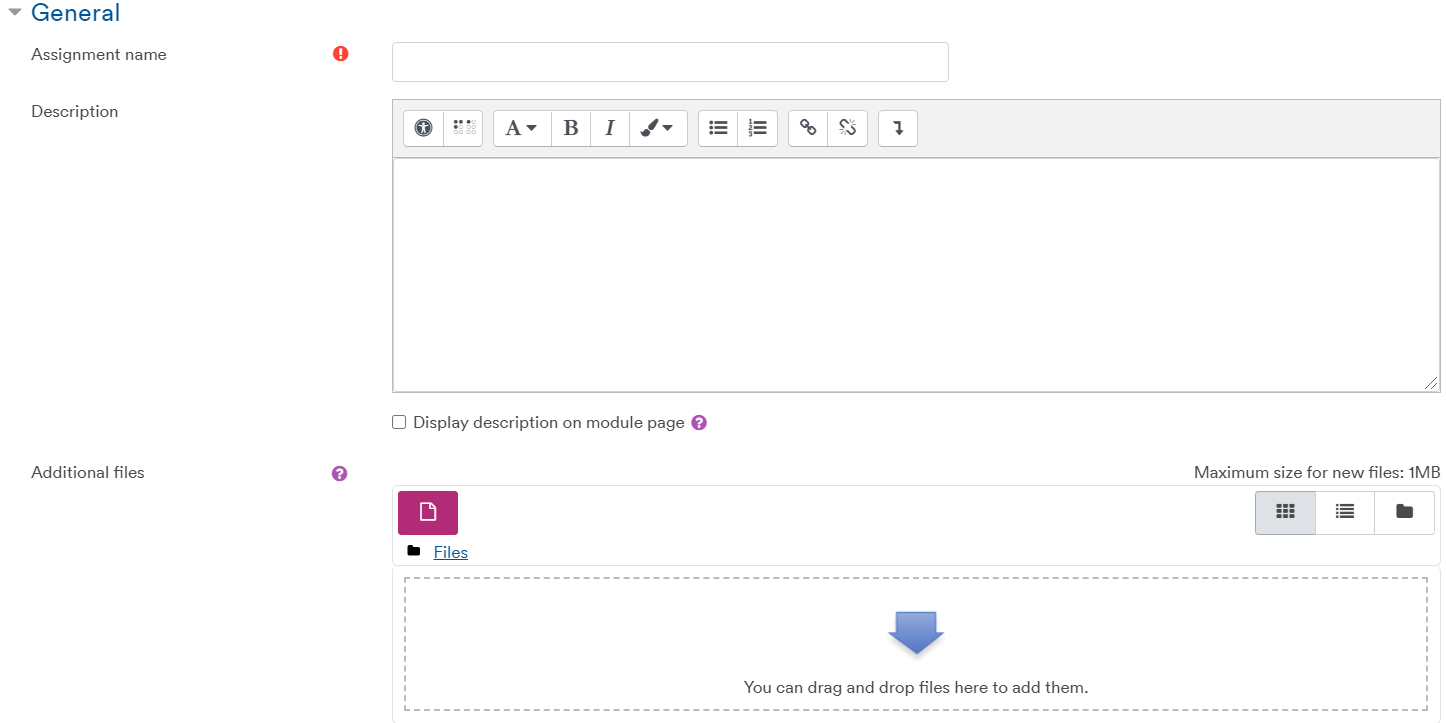Toggle bold formatting
1446x723 pixels.
tap(571, 128)
